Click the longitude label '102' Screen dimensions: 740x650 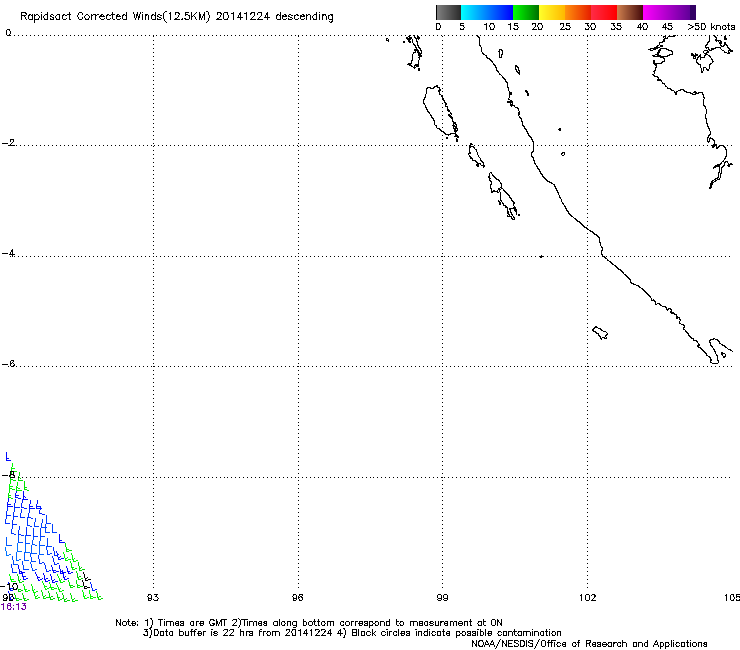(x=588, y=598)
